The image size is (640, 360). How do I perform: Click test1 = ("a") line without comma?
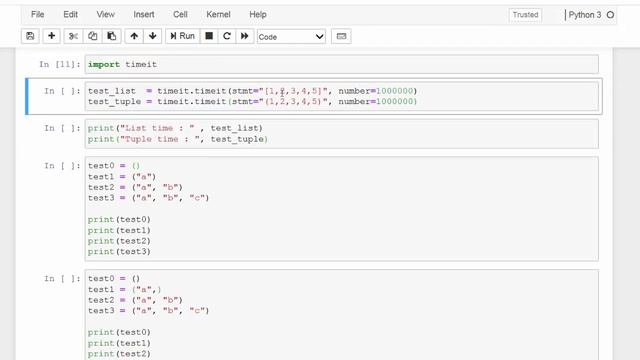click(122, 177)
